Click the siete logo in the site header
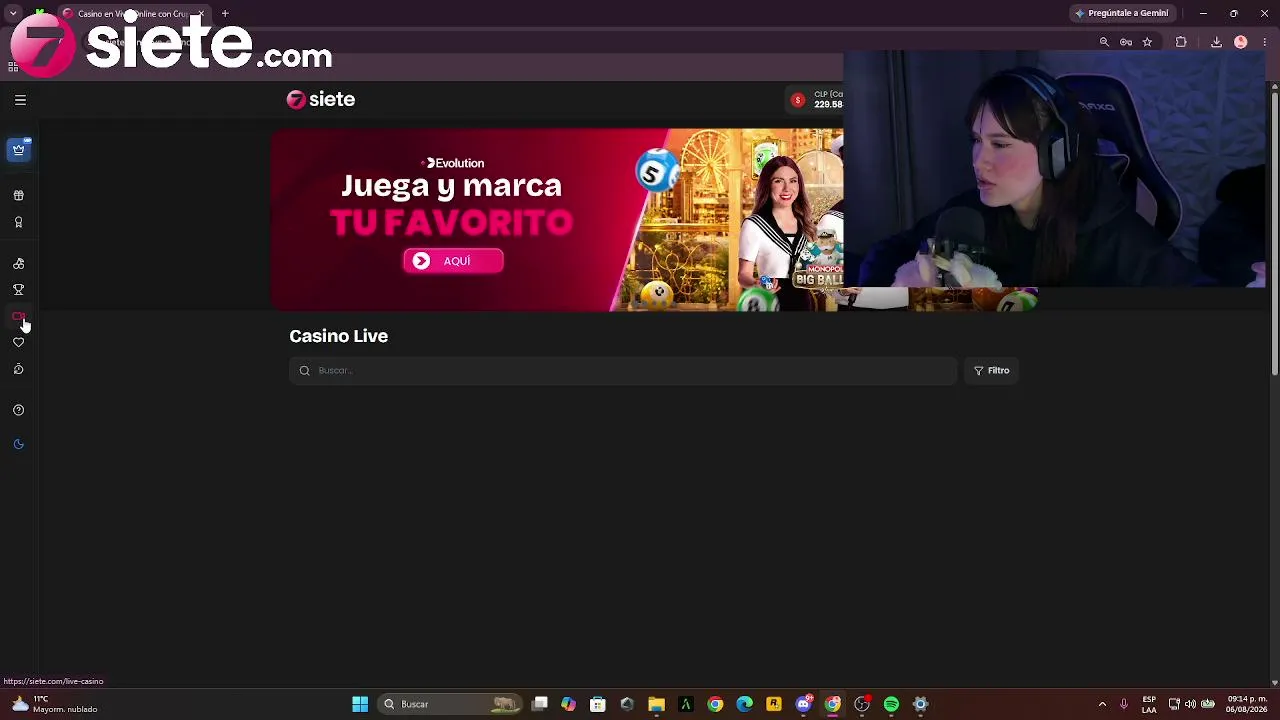Image resolution: width=1280 pixels, height=720 pixels. coord(321,99)
